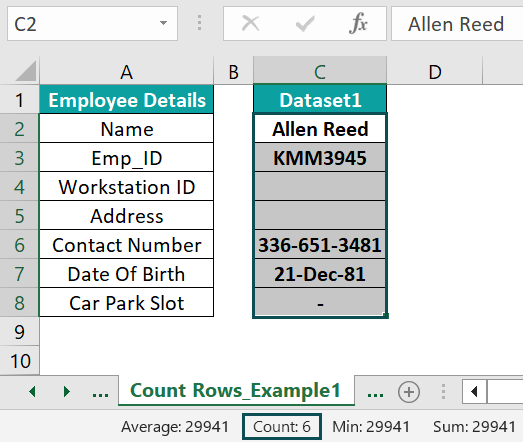Click the Enter checkmark icon in formula bar
The width and height of the screenshot is (523, 442).
[305, 24]
